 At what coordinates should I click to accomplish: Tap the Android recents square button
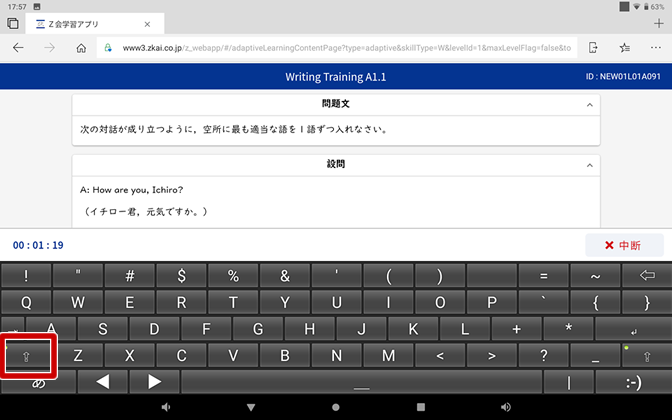[x=421, y=407]
